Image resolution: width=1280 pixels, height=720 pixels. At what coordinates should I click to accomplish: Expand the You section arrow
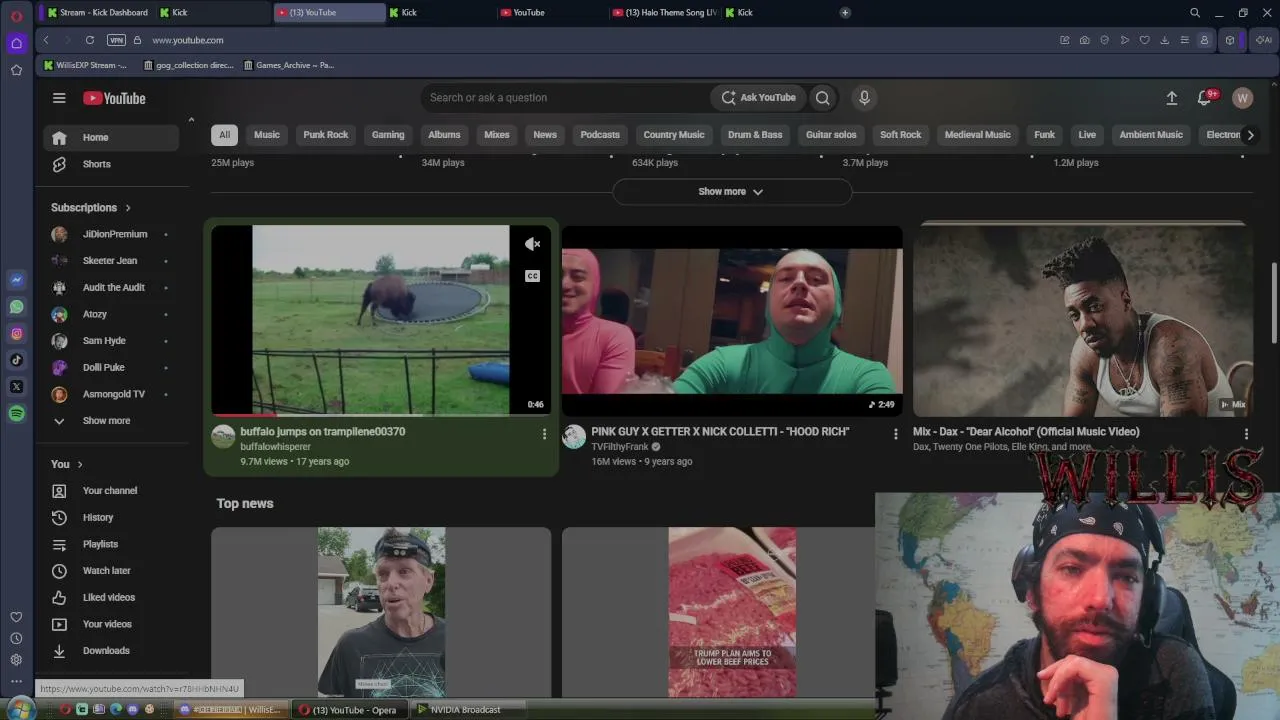point(80,464)
